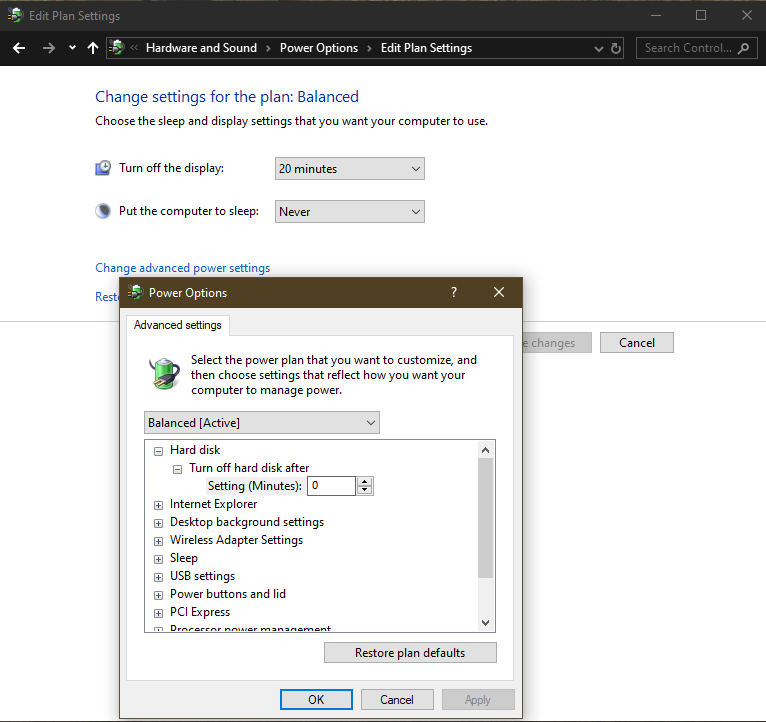Click the address bar Control Panel icon

[116, 47]
